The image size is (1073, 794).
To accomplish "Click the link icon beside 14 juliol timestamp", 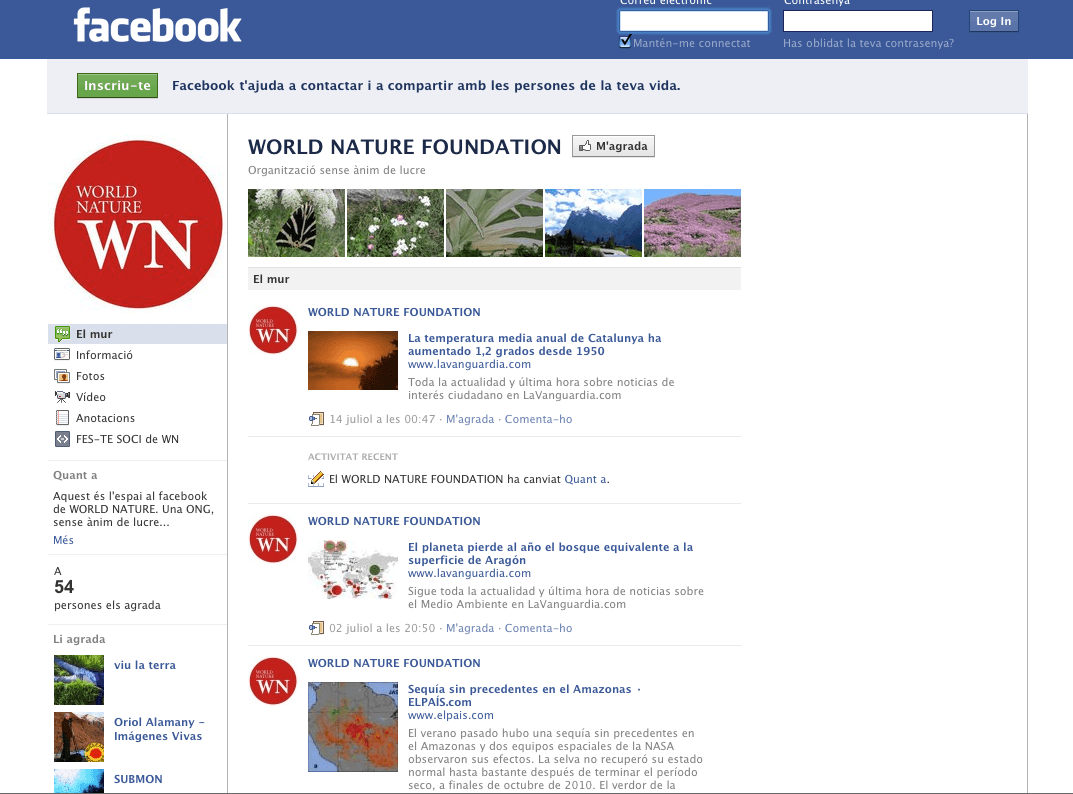I will (x=316, y=419).
